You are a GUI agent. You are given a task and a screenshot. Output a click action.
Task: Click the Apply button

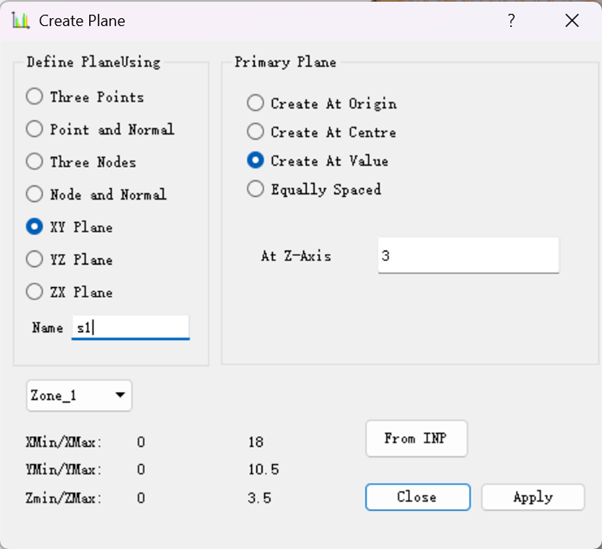(533, 497)
